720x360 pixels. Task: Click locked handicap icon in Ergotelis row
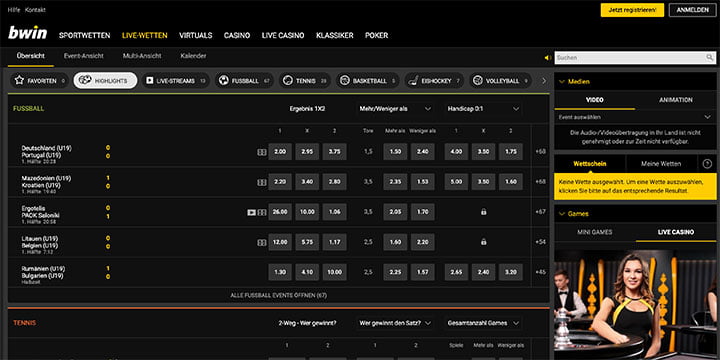(483, 212)
